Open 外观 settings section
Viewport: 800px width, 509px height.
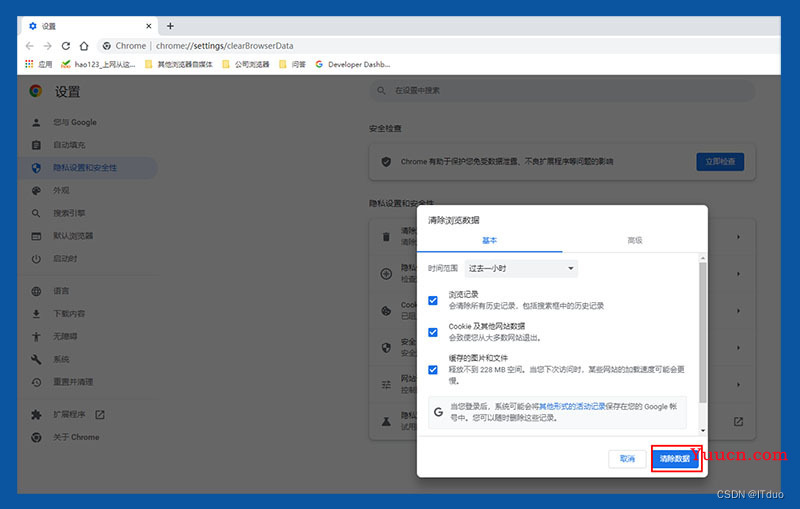click(x=61, y=190)
